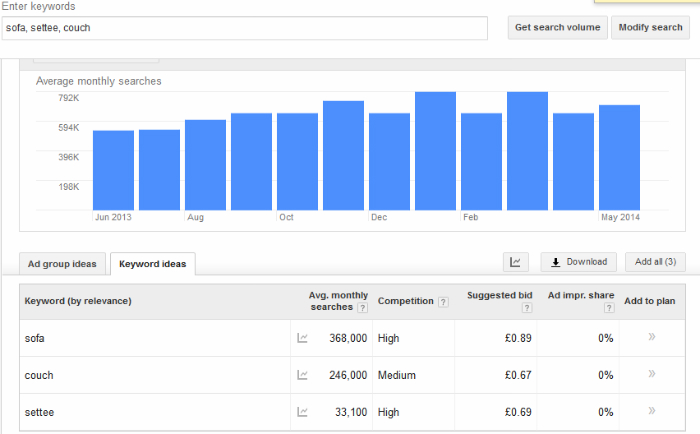Toggle the chart view icon beside Download
The width and height of the screenshot is (700, 434).
(x=516, y=262)
